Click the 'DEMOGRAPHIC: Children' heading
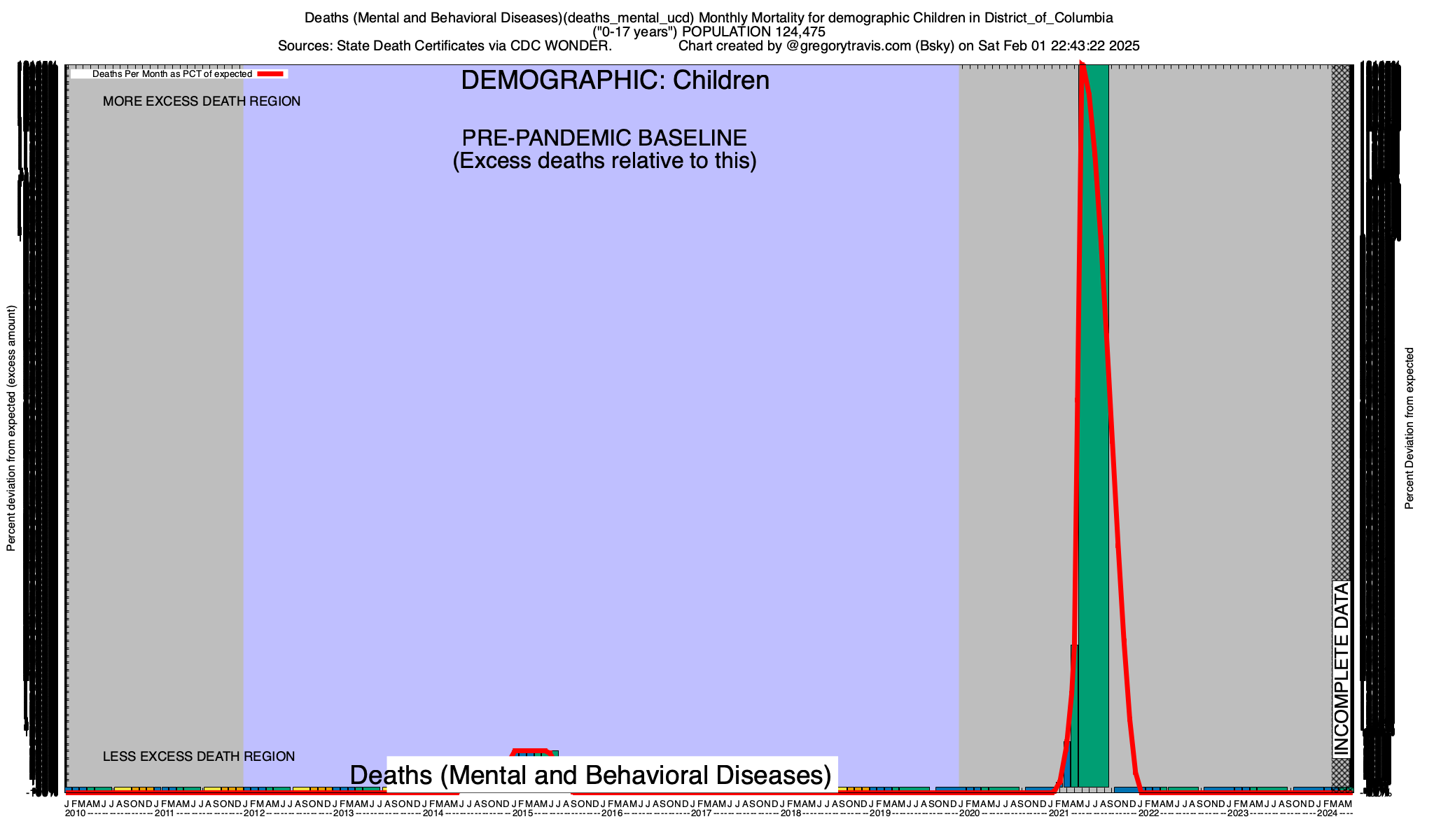Image resolution: width=1434 pixels, height=840 pixels. tap(615, 80)
